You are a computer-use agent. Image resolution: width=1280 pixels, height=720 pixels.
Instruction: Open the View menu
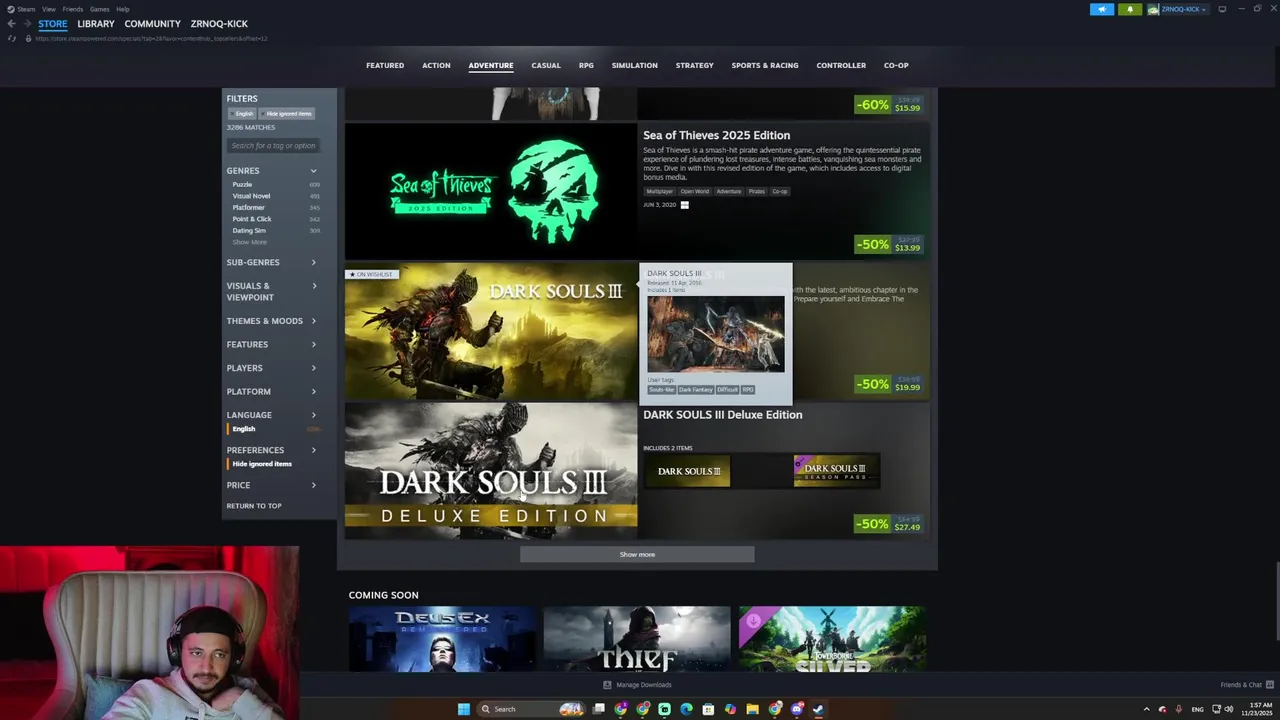coord(48,9)
